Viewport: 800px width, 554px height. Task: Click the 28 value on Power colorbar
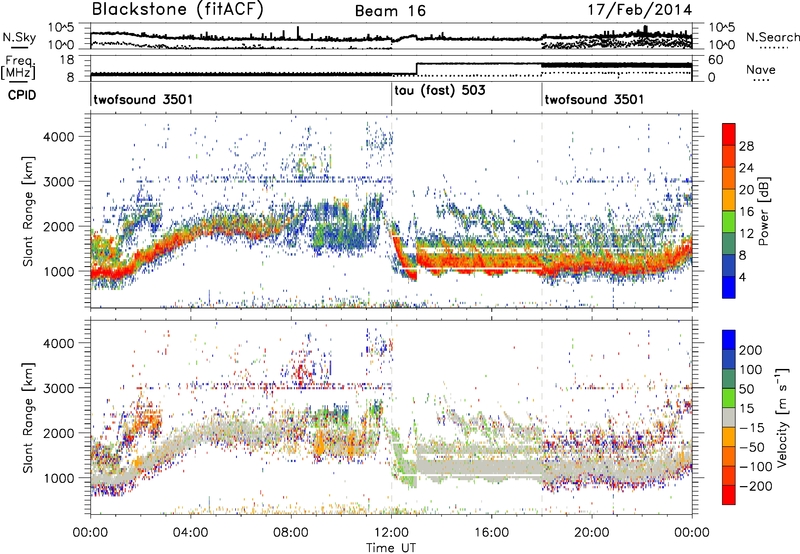coord(746,146)
